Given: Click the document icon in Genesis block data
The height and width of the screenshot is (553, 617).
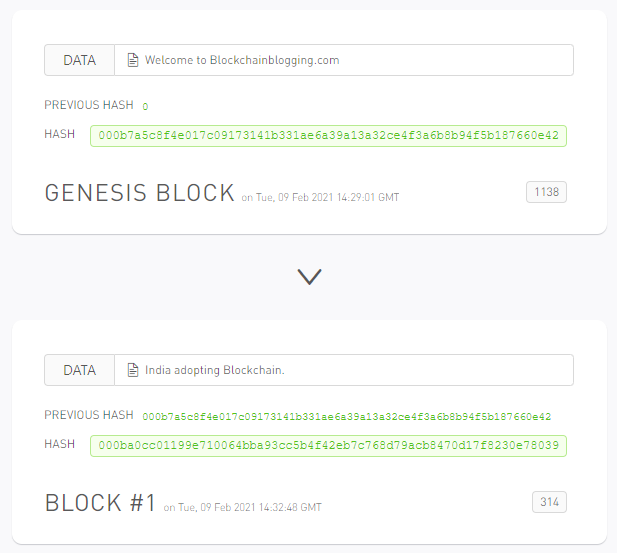Looking at the screenshot, I should click(133, 60).
